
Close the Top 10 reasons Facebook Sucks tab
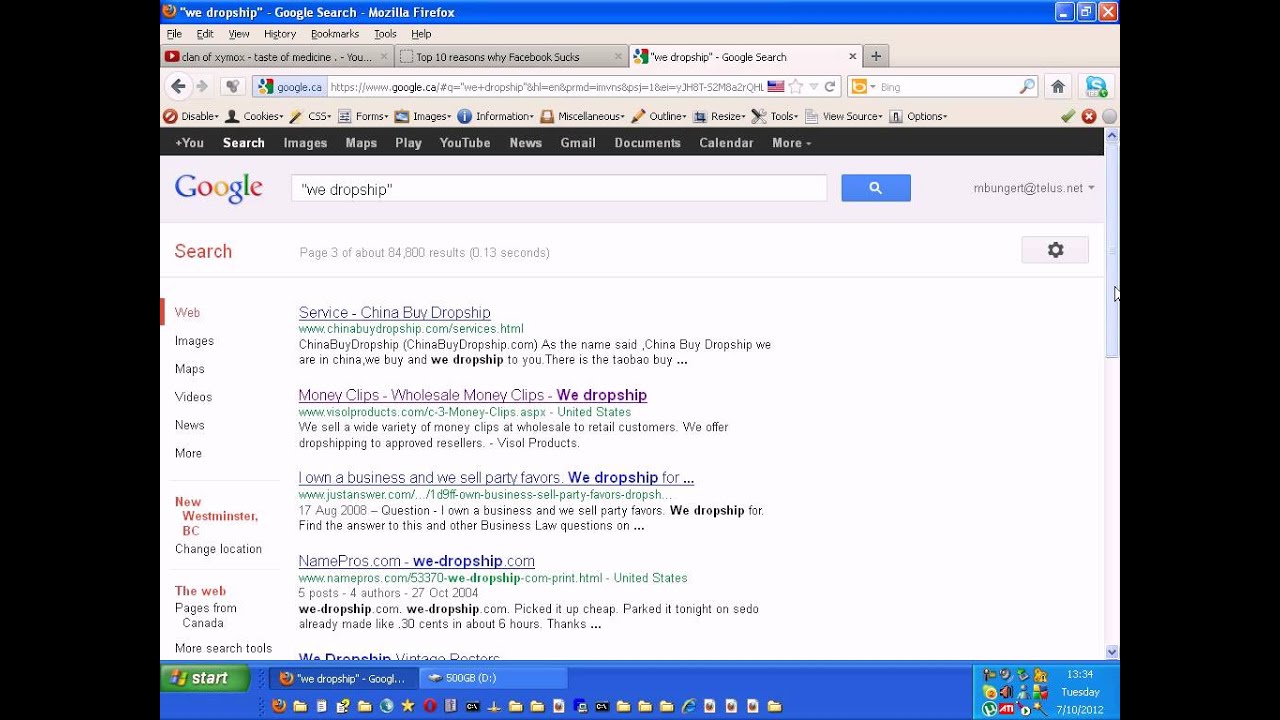[x=618, y=57]
